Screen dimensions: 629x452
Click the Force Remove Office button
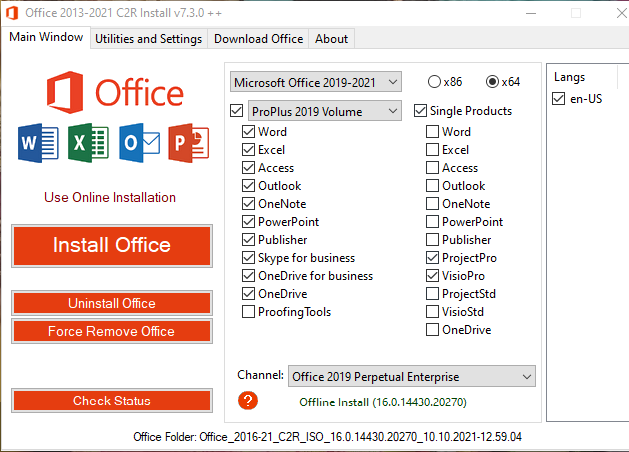point(112,331)
